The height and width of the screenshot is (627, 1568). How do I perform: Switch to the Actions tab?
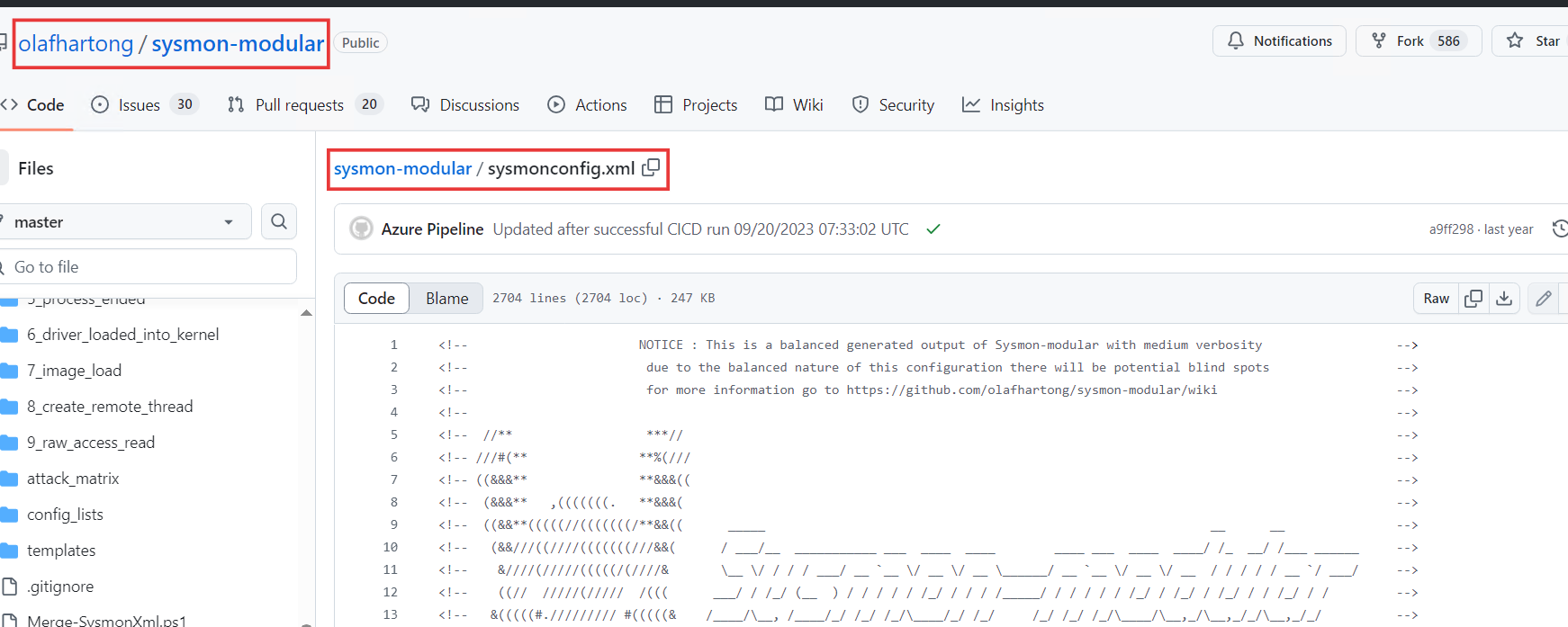click(x=587, y=105)
